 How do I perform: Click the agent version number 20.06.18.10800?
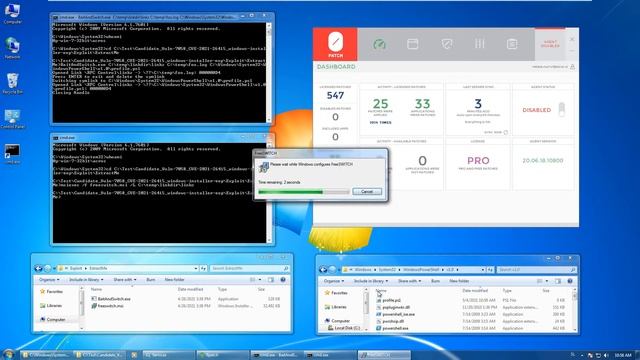click(x=543, y=160)
